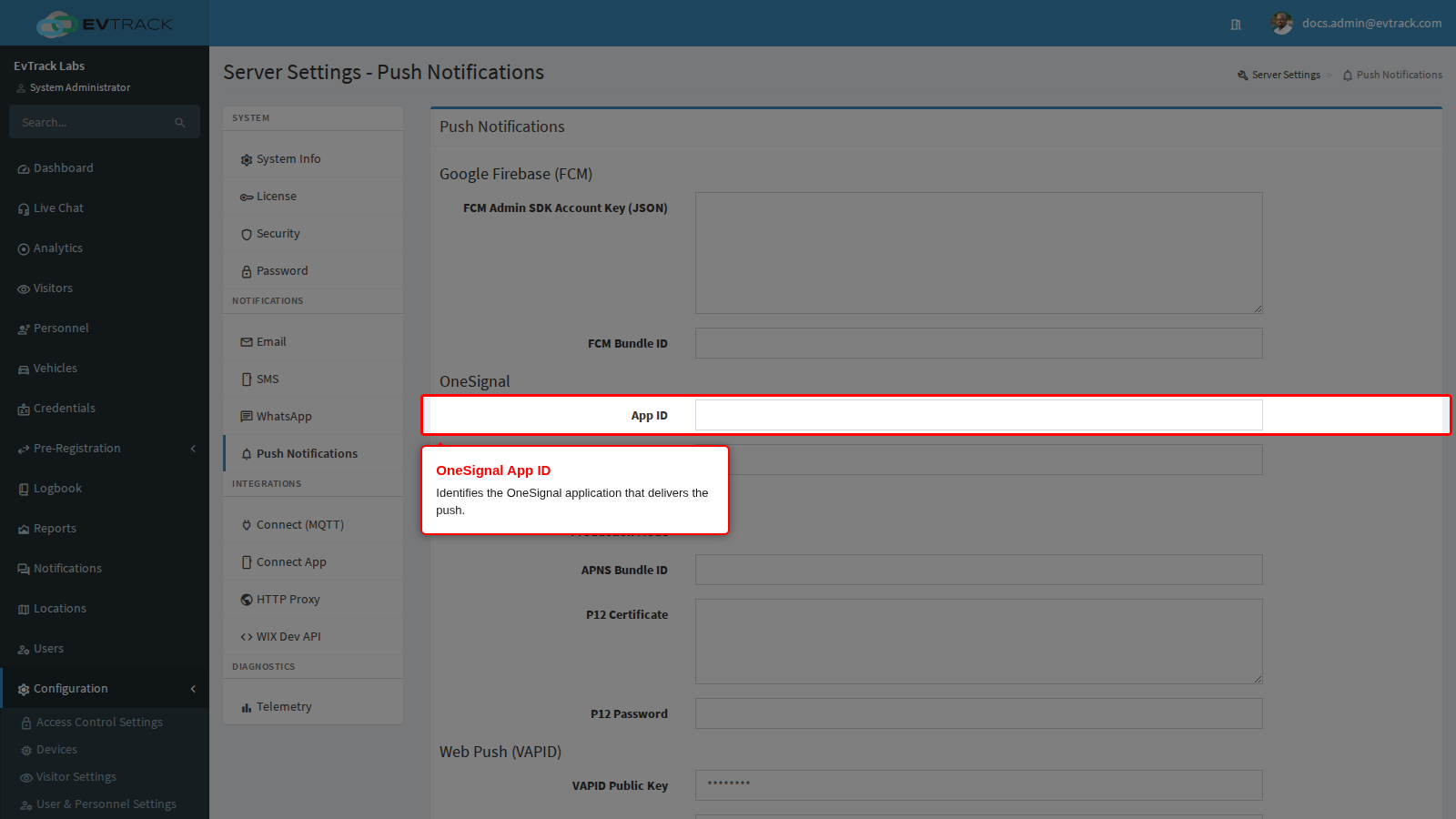Open Dashboard from the sidebar
1456x819 pixels.
[105, 168]
